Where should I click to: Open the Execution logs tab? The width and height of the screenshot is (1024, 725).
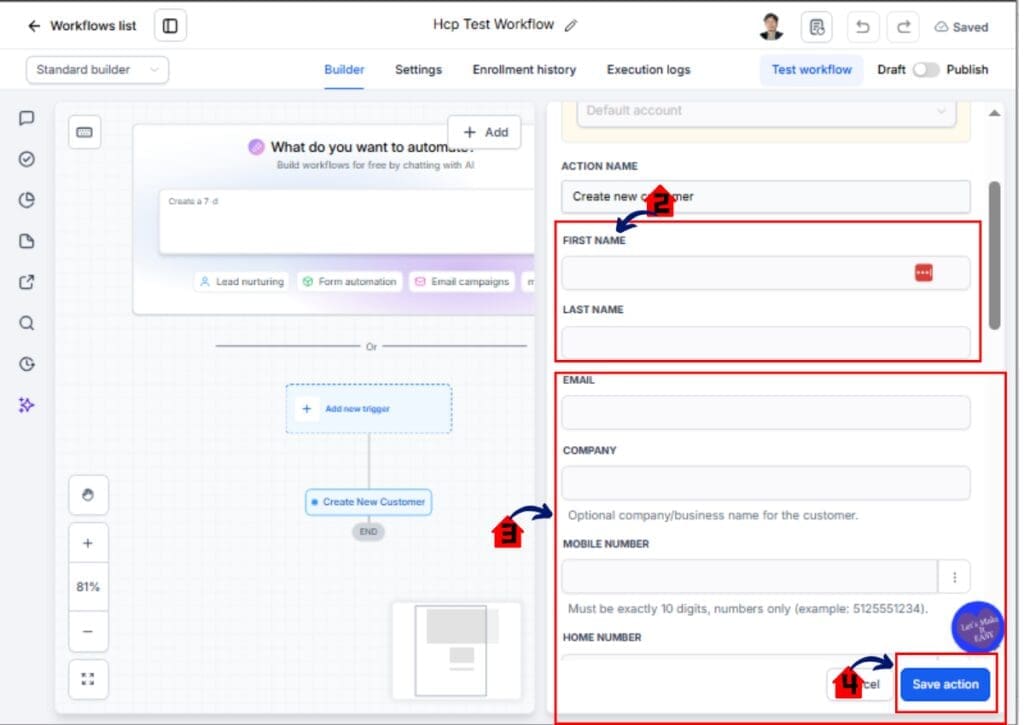tap(648, 69)
